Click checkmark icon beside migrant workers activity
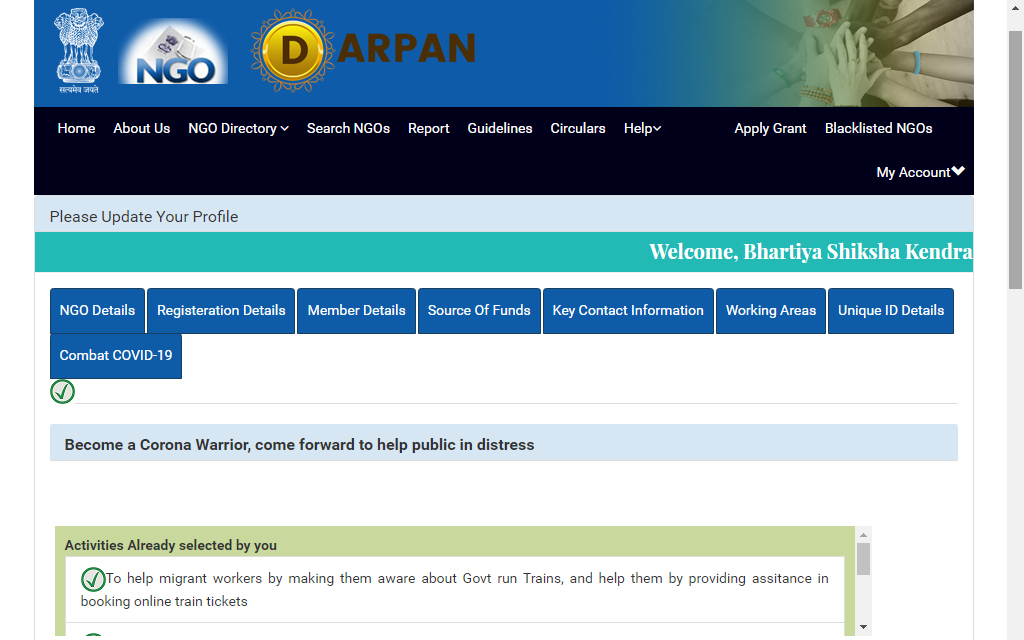This screenshot has height=640, width=1024. point(93,579)
